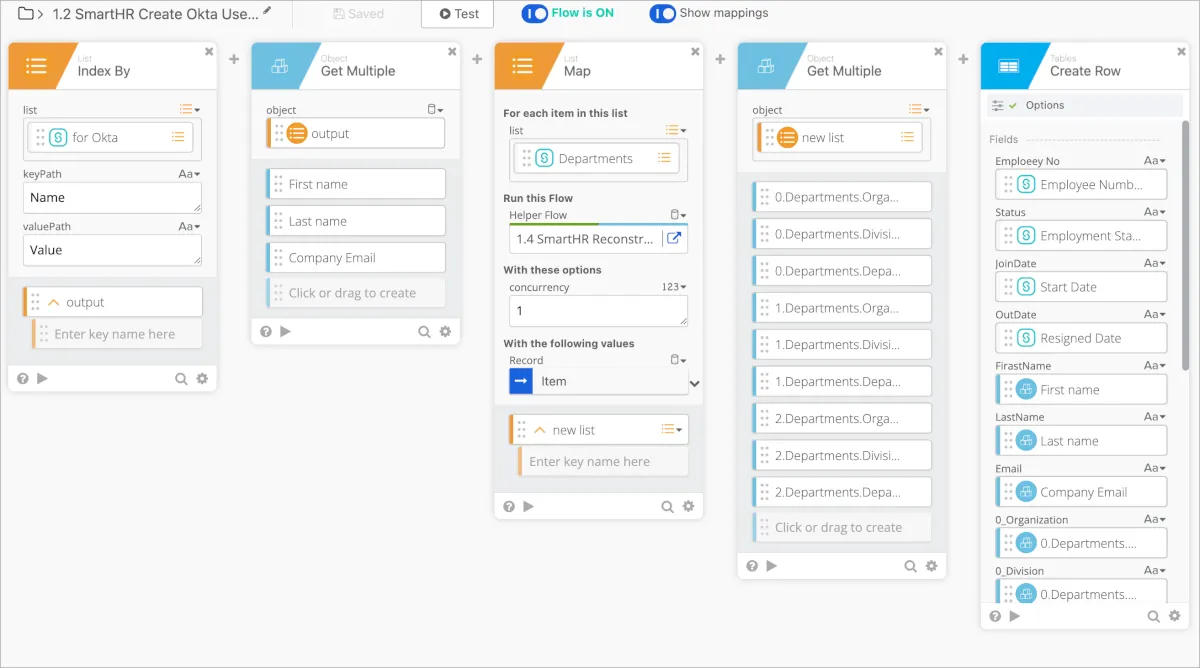Open second Get Multiple card help icon
This screenshot has height=668, width=1200.
point(752,565)
